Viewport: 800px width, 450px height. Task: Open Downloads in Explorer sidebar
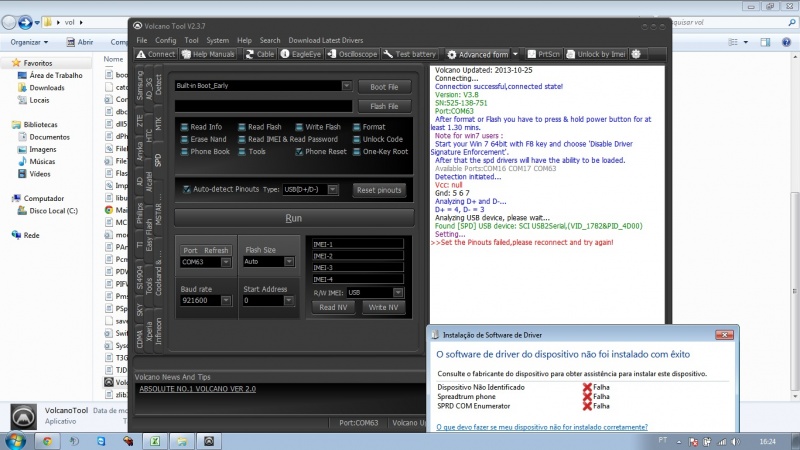coord(46,88)
